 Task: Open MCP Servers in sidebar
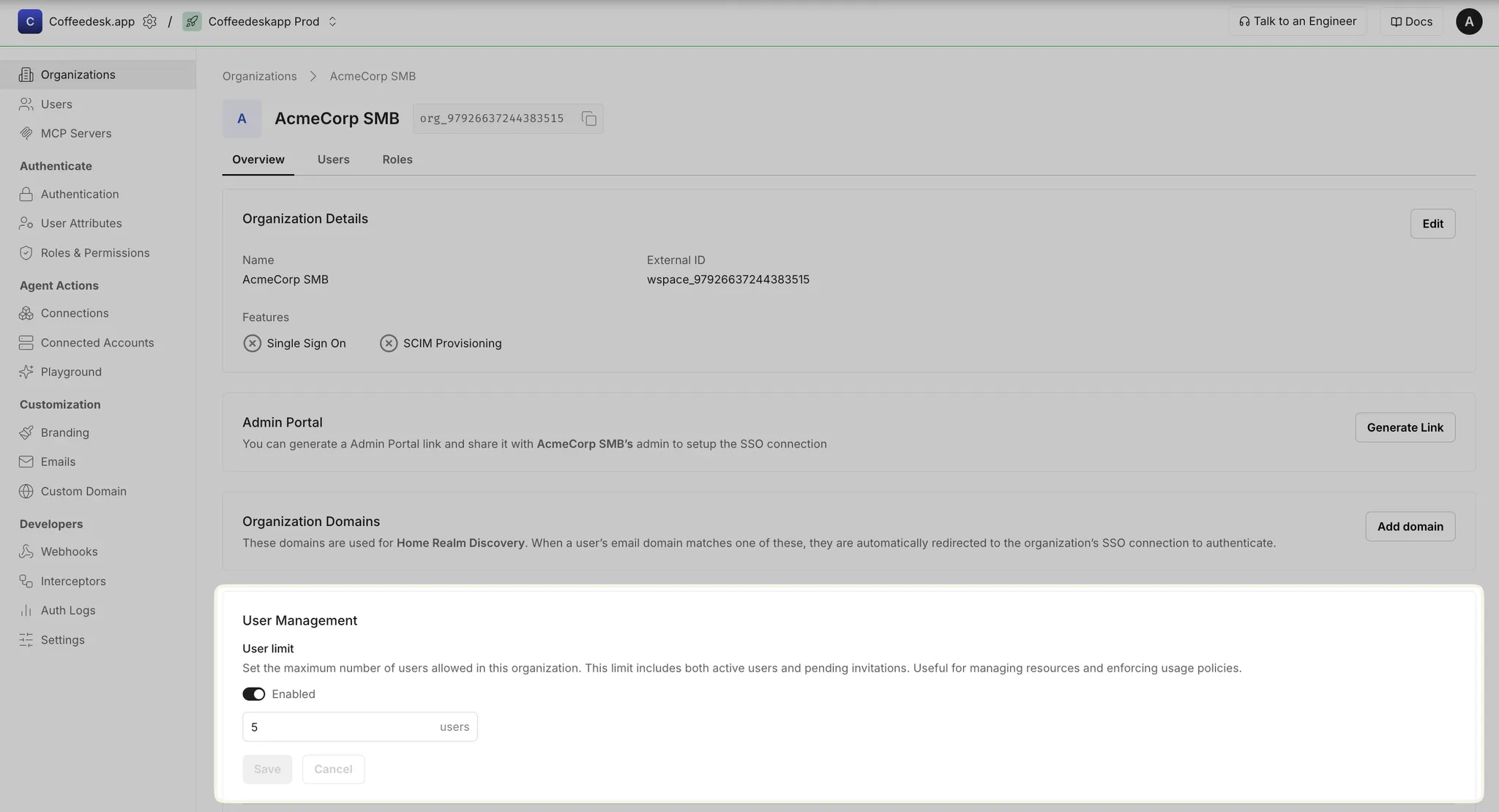point(75,133)
